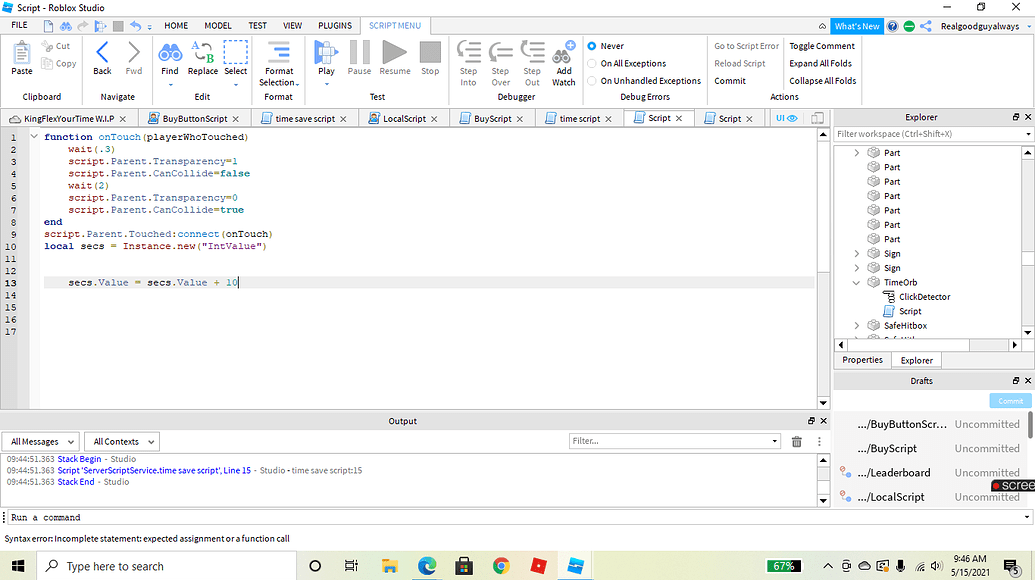This screenshot has height=580, width=1035.
Task: Open Find binoculars tool
Action: (x=170, y=52)
